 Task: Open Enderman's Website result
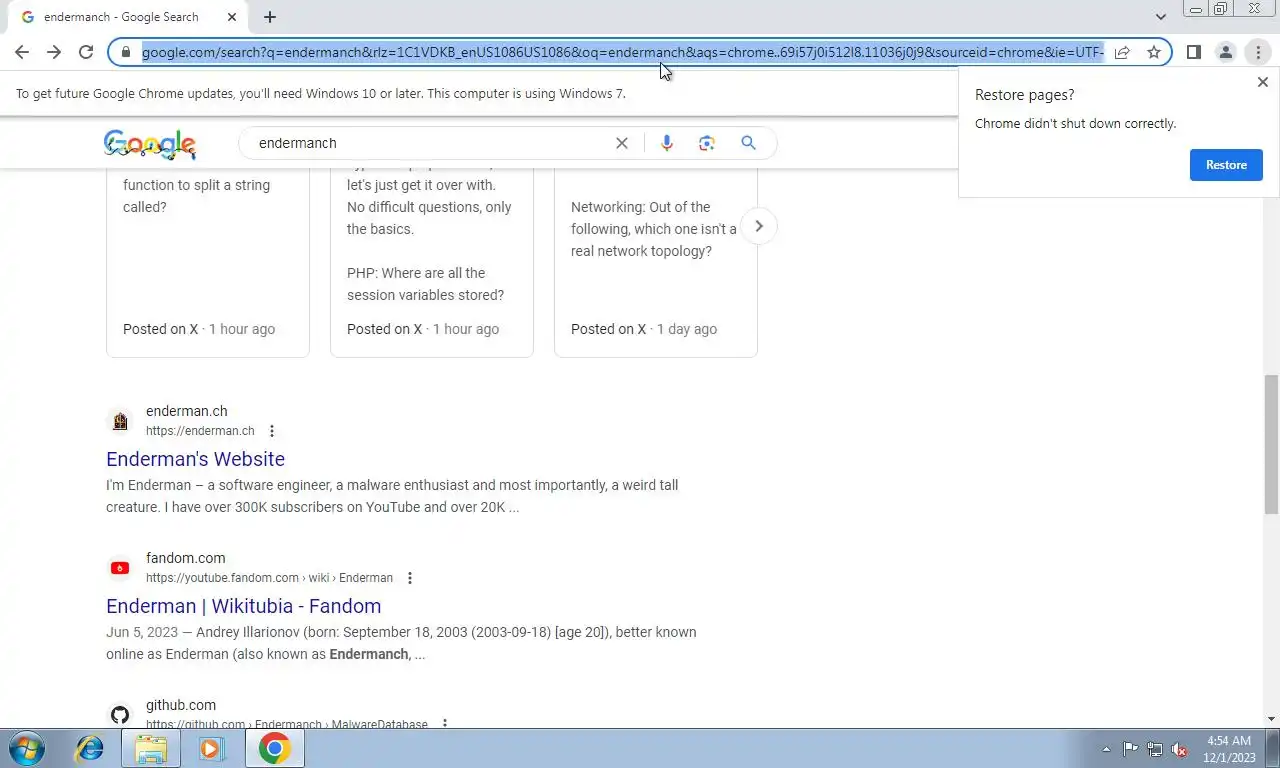coord(195,459)
